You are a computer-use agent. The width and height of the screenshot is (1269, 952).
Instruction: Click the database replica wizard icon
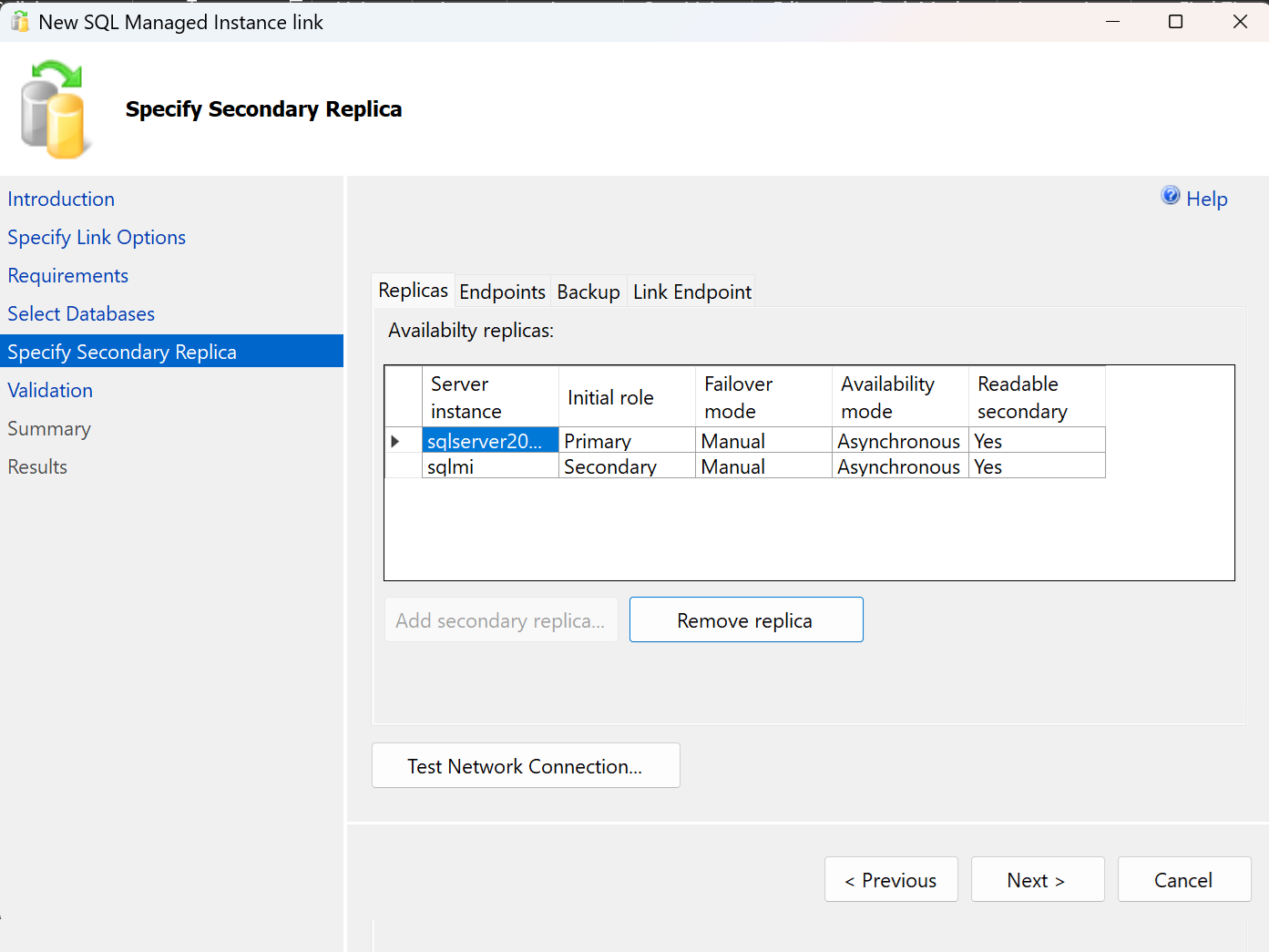[55, 109]
